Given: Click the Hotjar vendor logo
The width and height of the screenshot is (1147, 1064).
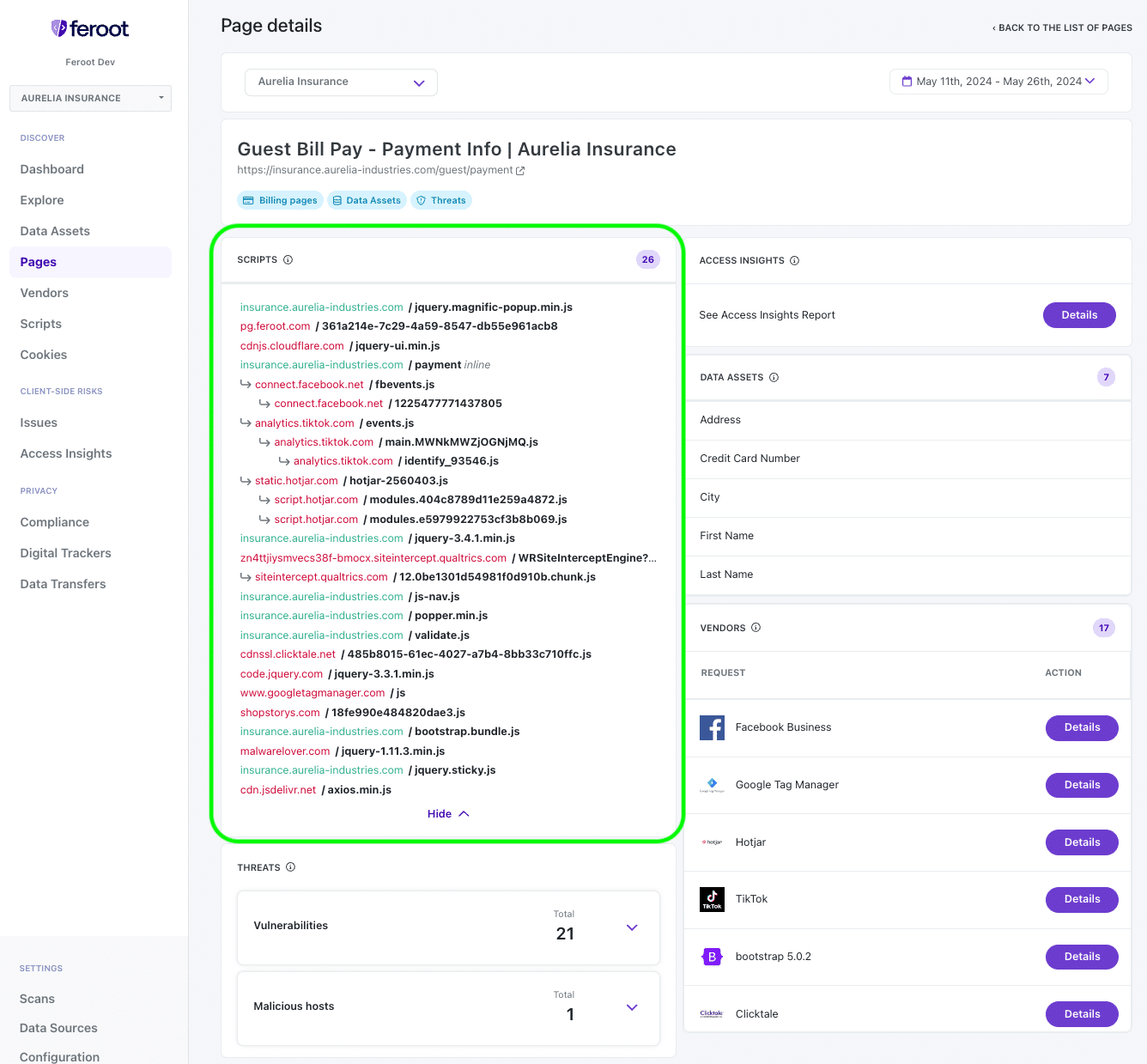Looking at the screenshot, I should coord(712,842).
